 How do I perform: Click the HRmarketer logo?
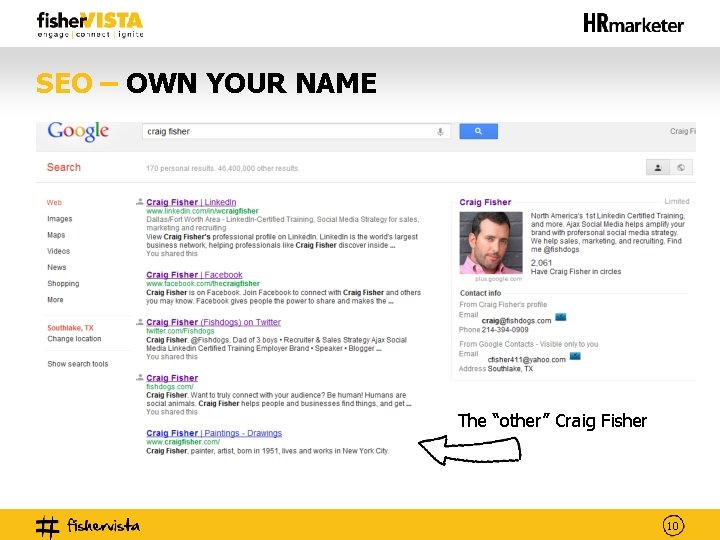pos(633,23)
